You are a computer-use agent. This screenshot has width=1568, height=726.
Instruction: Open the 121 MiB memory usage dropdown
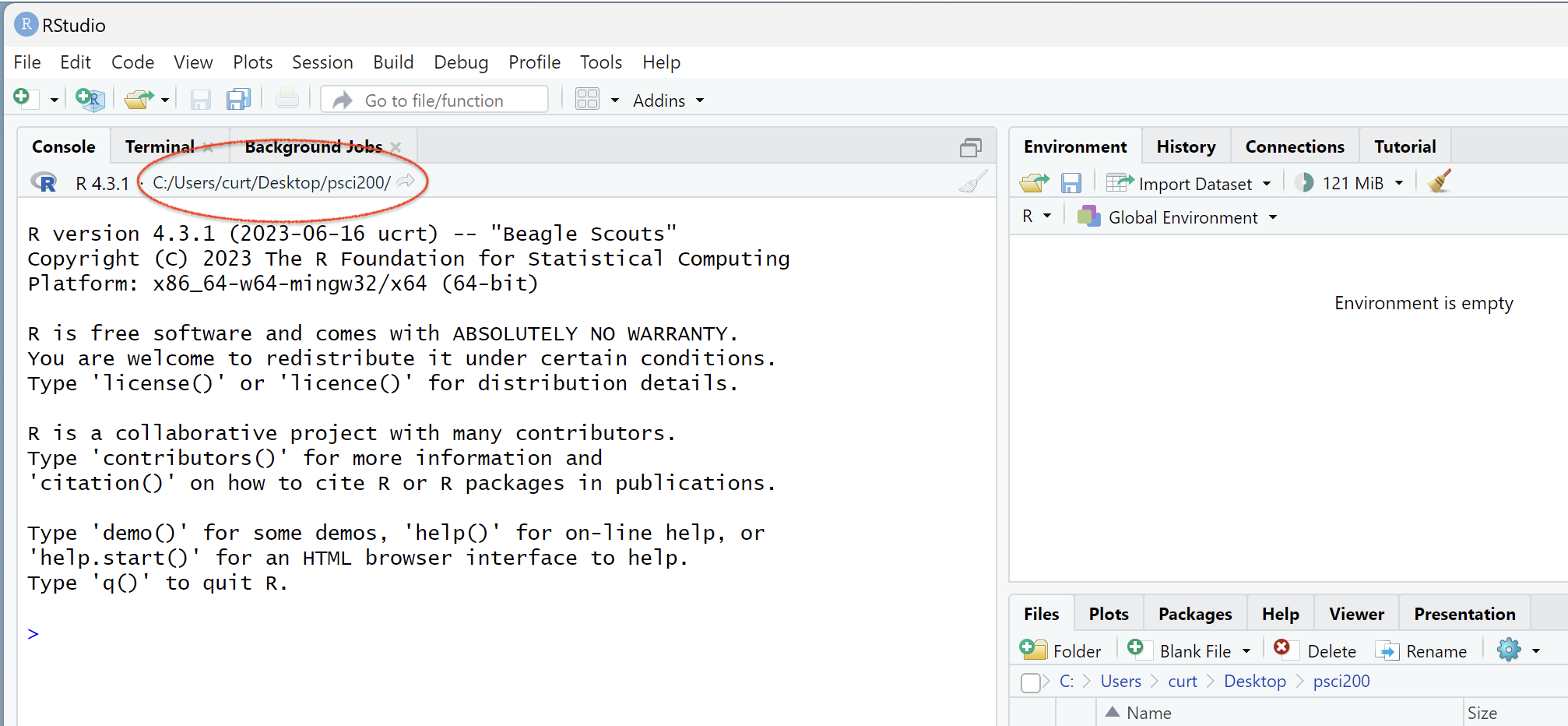(1362, 183)
